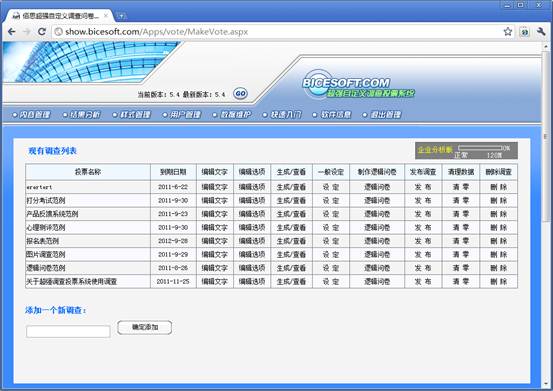The image size is (553, 391).
Task: Click 编辑文字 for erertert survey
Action: [x=214, y=187]
